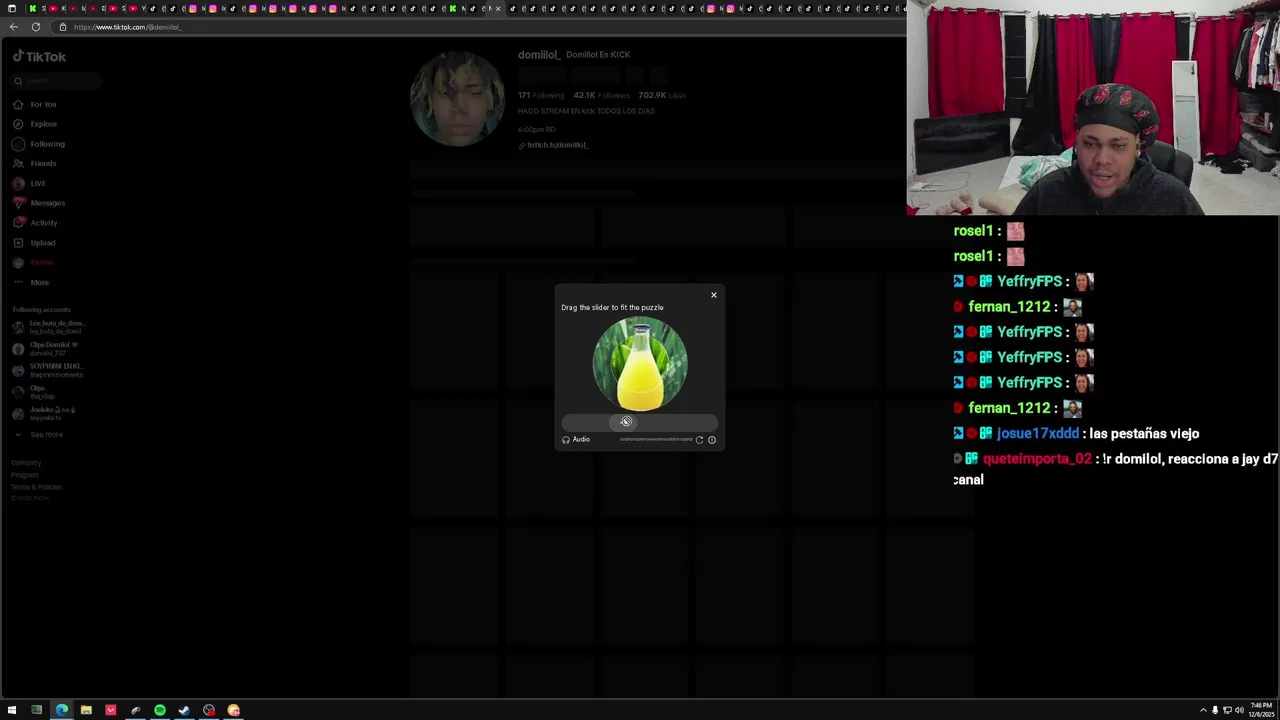Open soyjoelsito following account
Screen dimensions: 1280x720
(44, 413)
